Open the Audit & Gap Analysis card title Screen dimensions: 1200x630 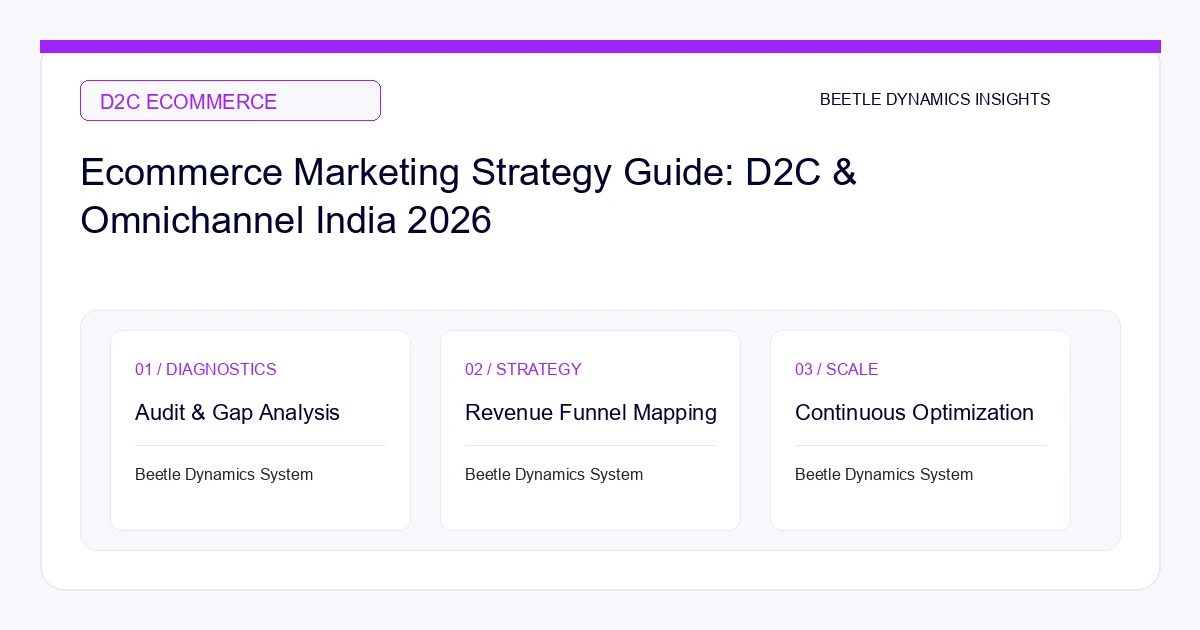point(237,412)
